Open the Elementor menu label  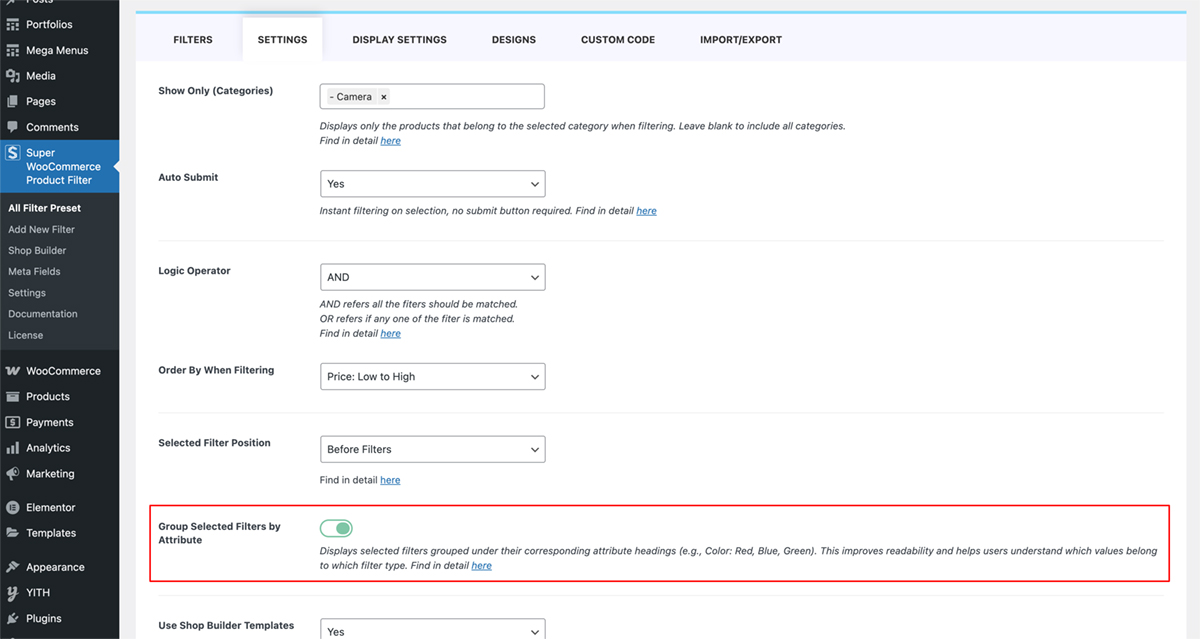51,508
